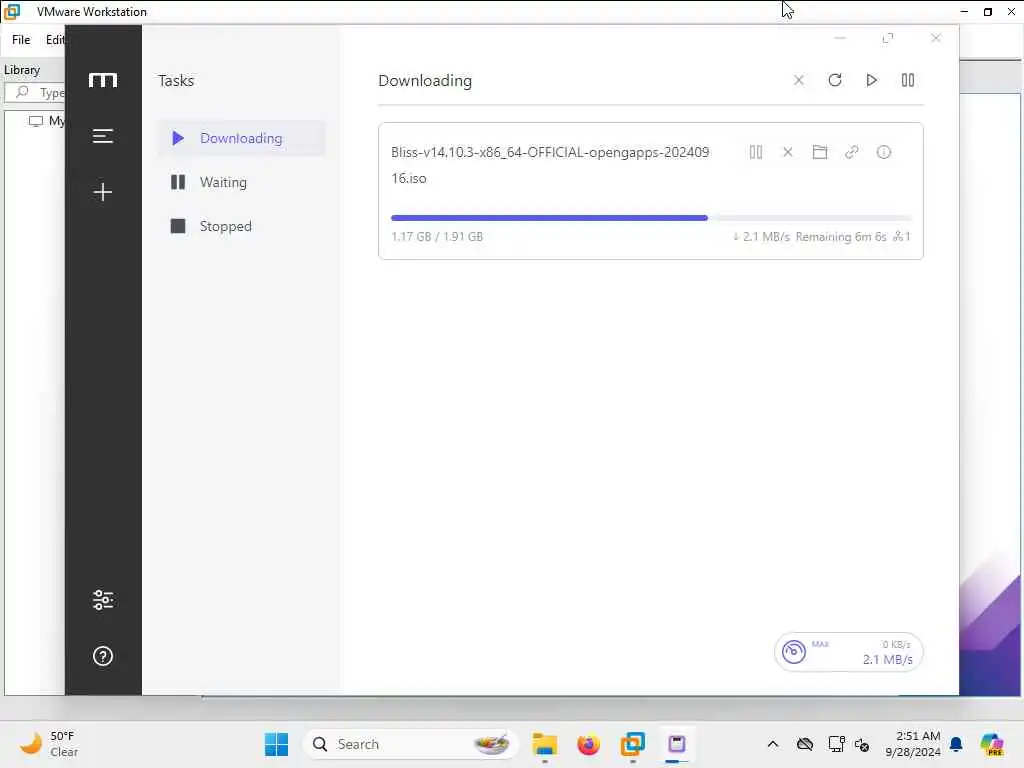Click the 1.17 GB / 1.91 GB size text
Screen dimensions: 1024x768
(437, 236)
